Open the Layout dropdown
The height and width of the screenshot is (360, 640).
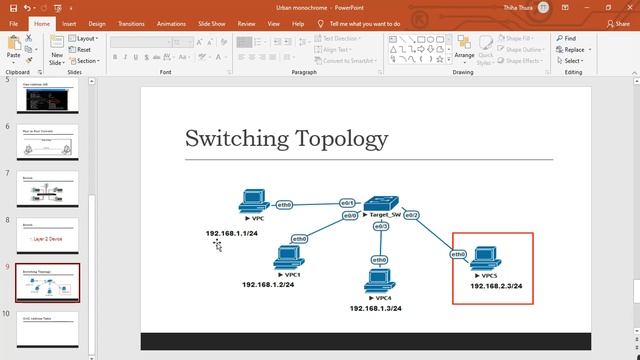pyautogui.click(x=84, y=38)
